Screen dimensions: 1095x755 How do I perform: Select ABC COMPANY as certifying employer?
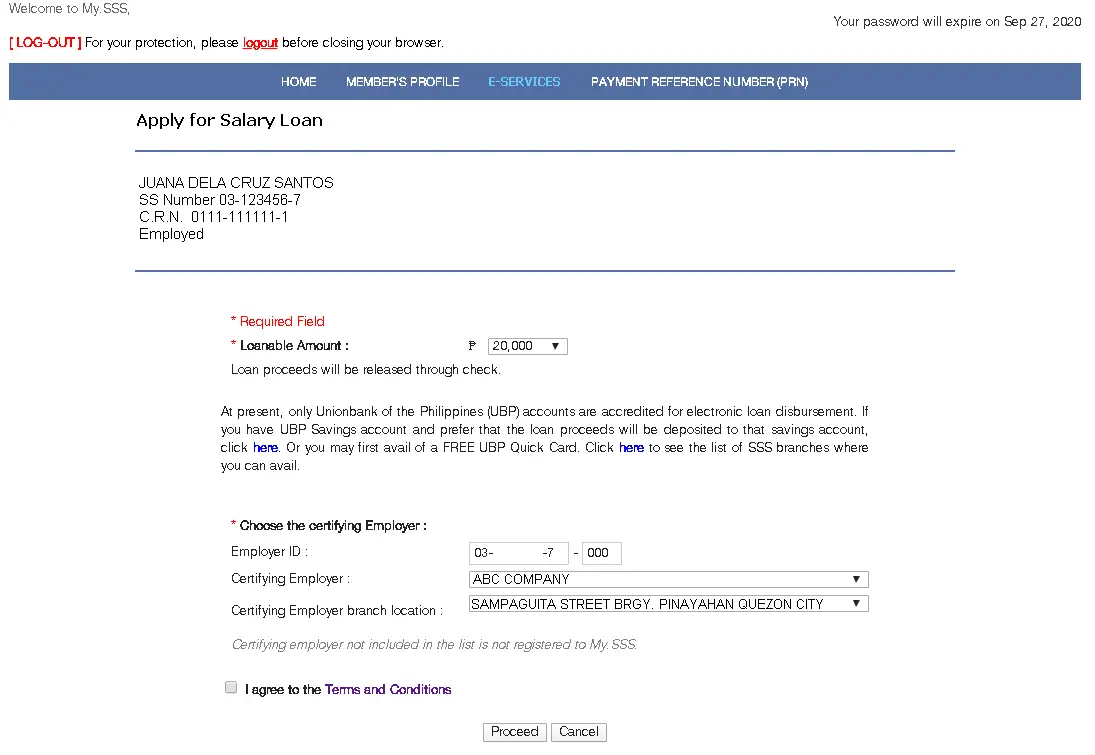click(668, 578)
